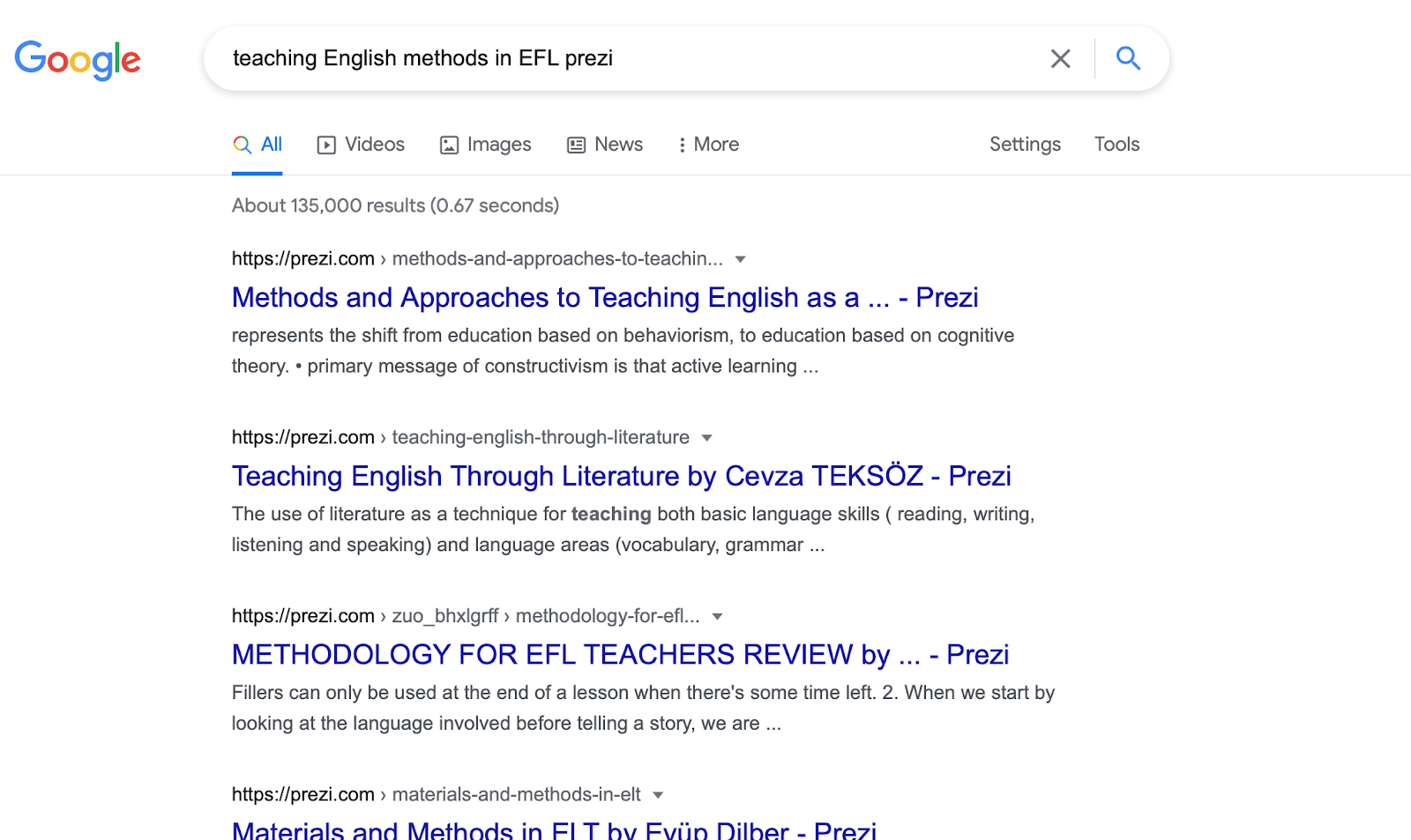Click the prezi.com methods-and-approaches URL breadcrumb
The width and height of the screenshot is (1411, 840).
(x=477, y=259)
